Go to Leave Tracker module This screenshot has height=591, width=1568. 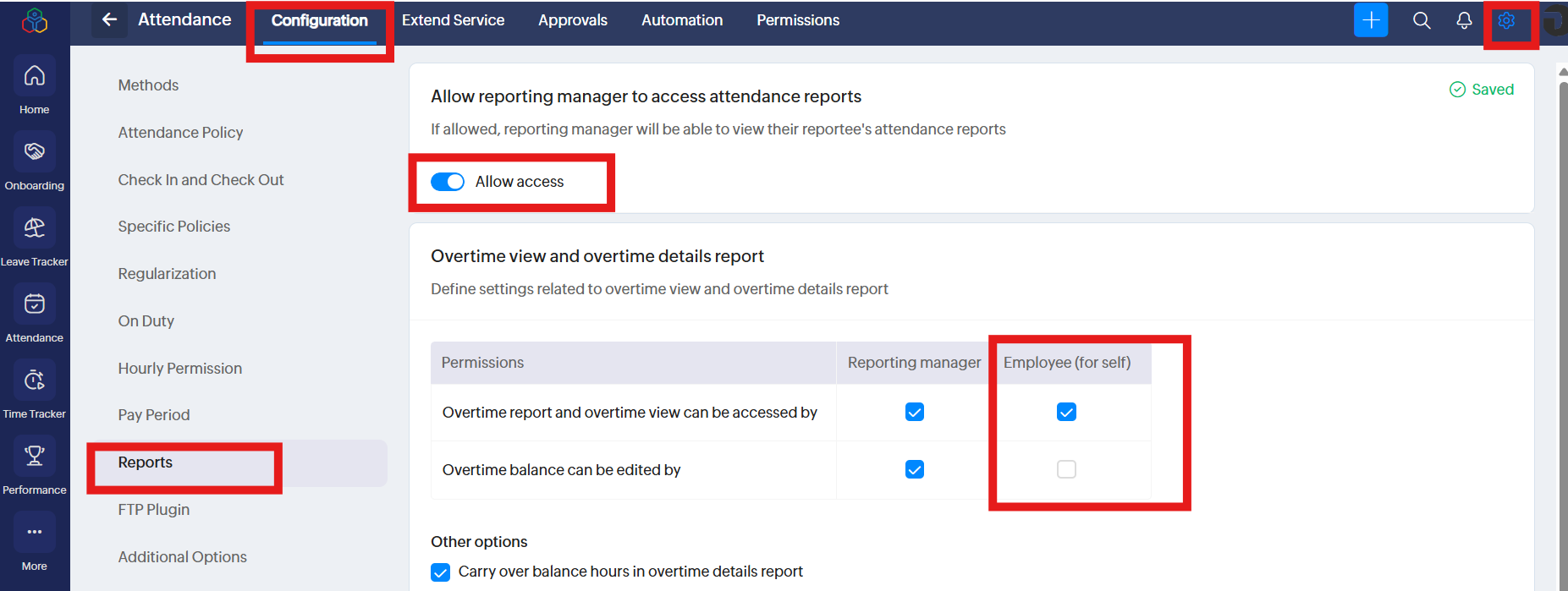pos(34,229)
